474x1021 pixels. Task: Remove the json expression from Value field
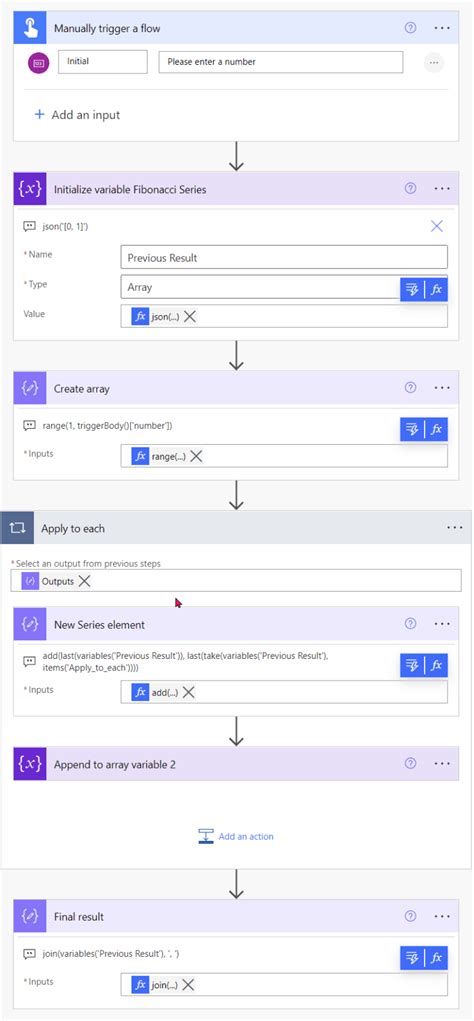click(x=190, y=316)
